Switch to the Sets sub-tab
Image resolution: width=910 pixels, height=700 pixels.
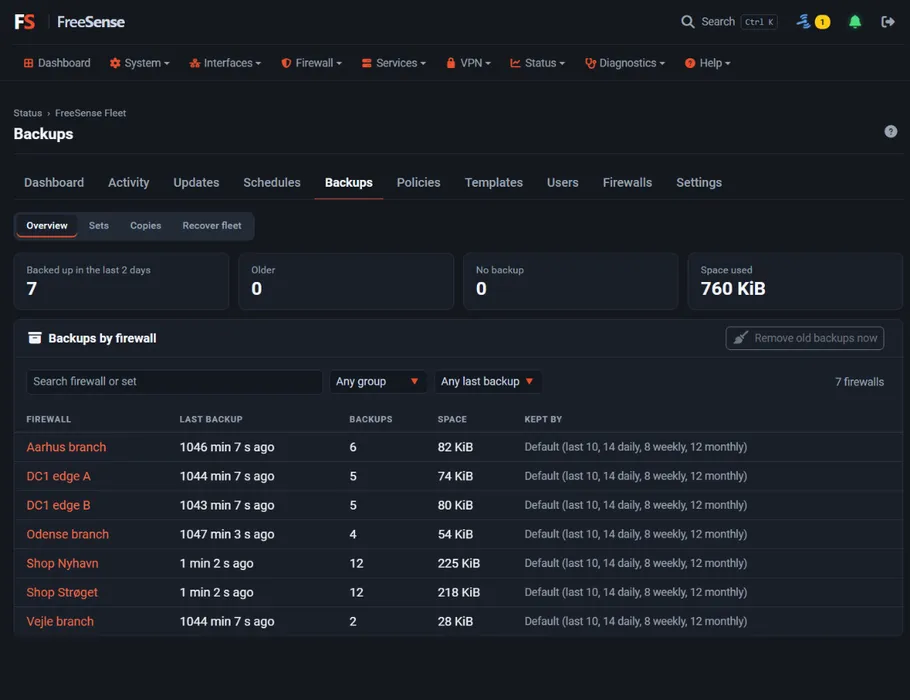coord(99,226)
